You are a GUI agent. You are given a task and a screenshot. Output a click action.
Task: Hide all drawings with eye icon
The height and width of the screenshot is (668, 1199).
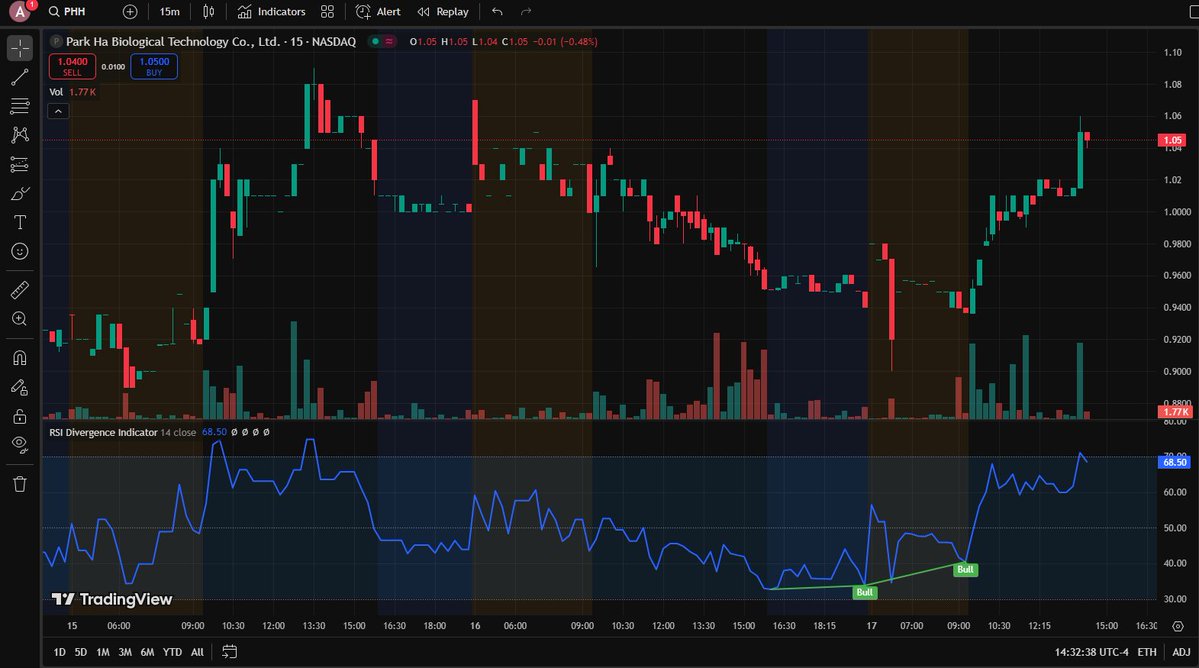point(20,445)
